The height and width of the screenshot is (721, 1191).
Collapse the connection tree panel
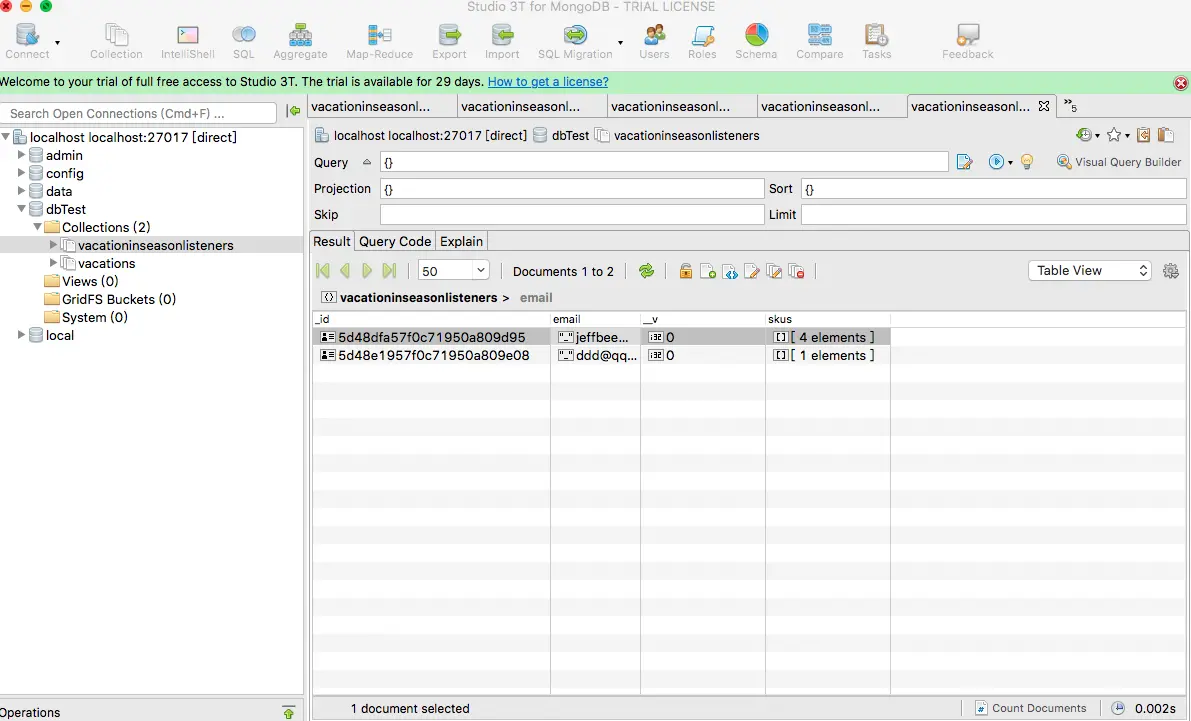(x=293, y=111)
